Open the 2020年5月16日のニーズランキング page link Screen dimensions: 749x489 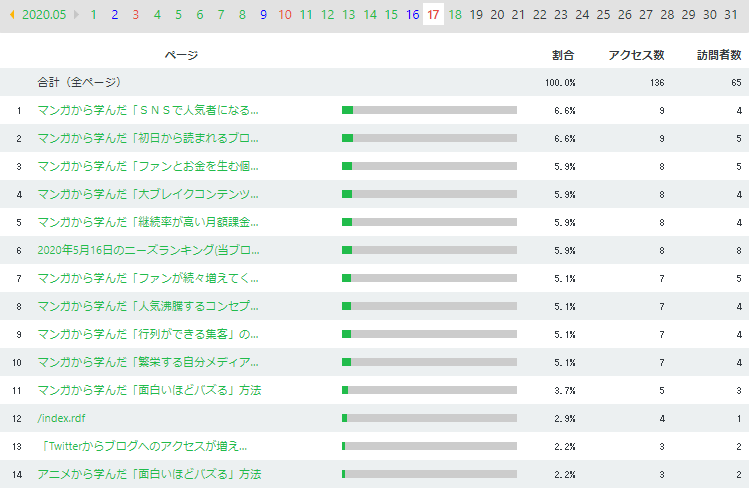[x=148, y=250]
